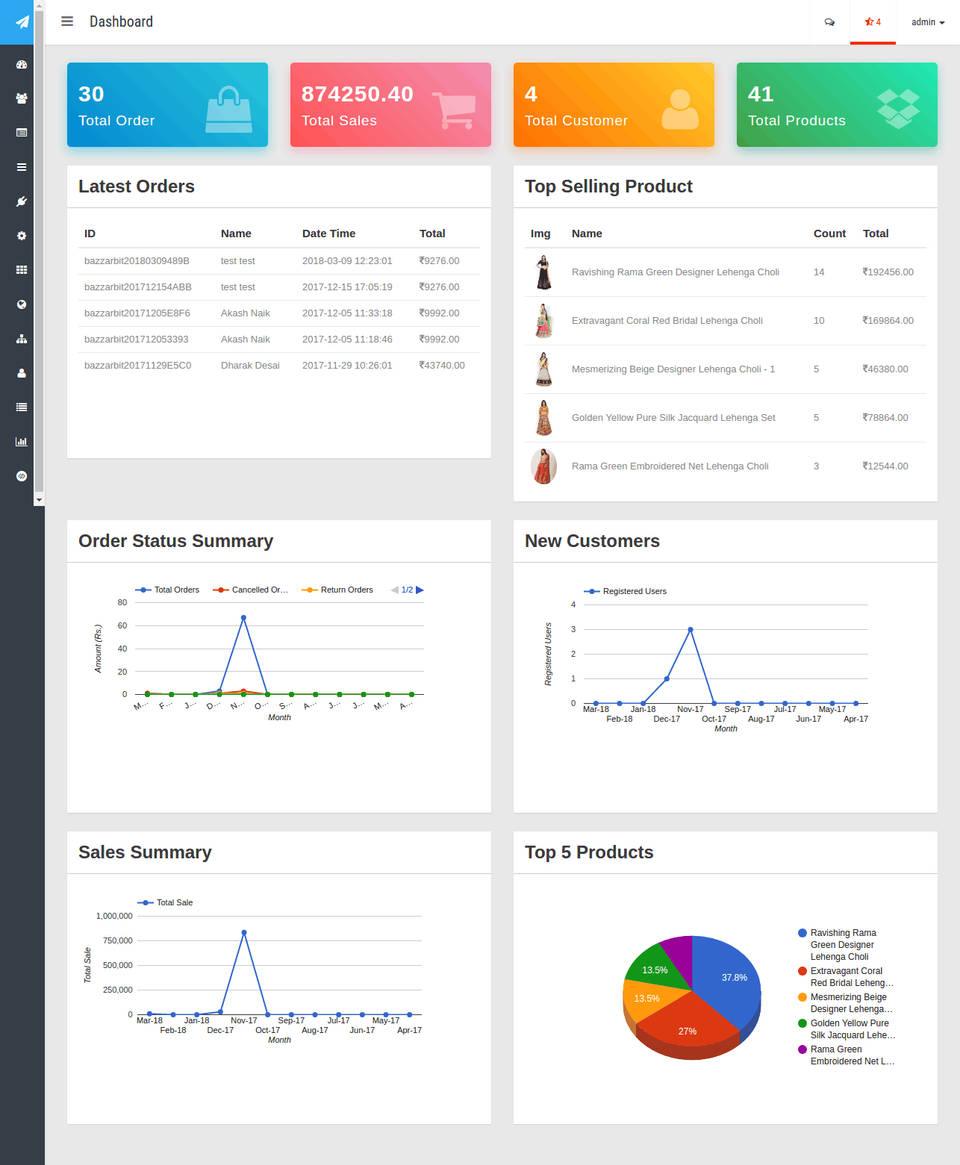Click Ravishing Rama Green Lehenga product thumbnail
Viewport: 960px width, 1165px height.
[543, 272]
